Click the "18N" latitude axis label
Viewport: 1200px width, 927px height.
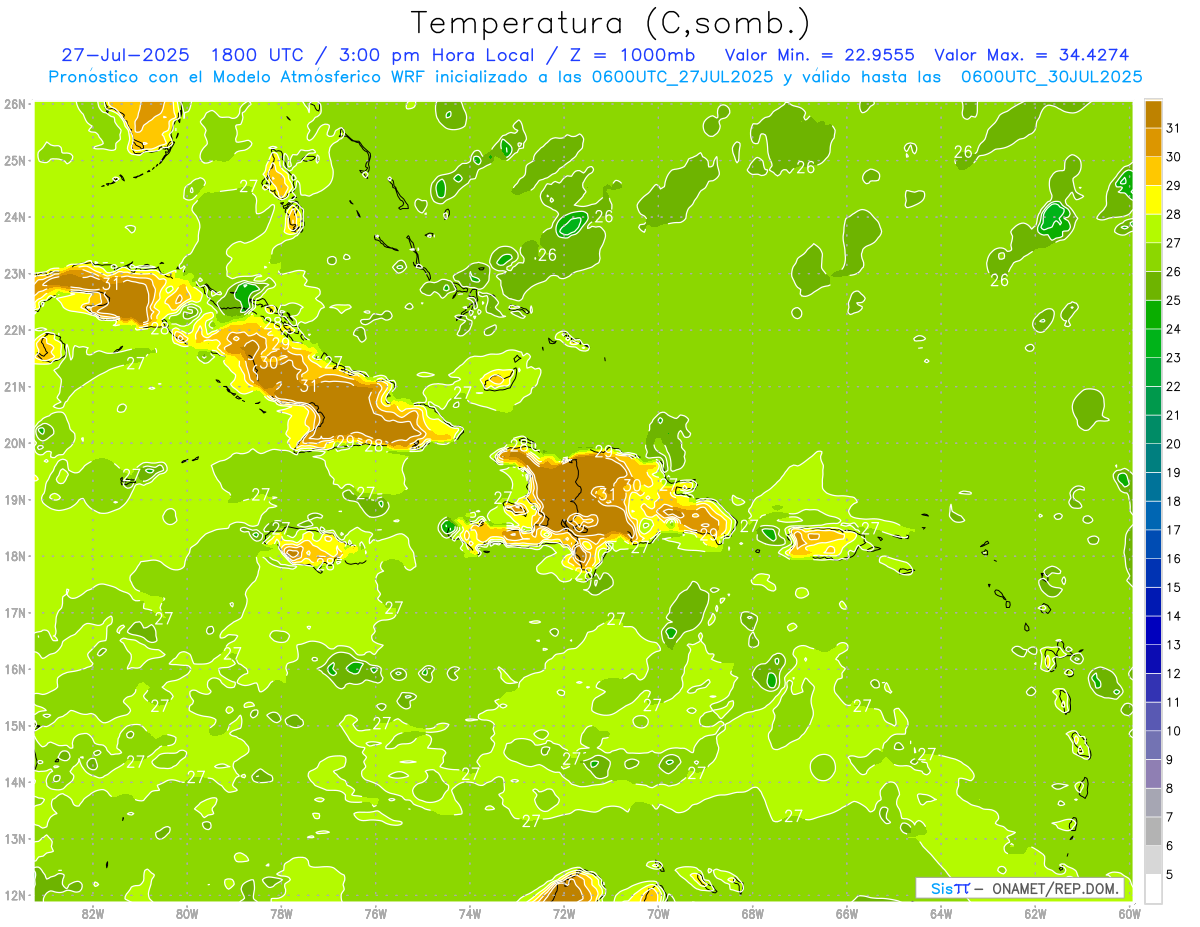tap(15, 556)
